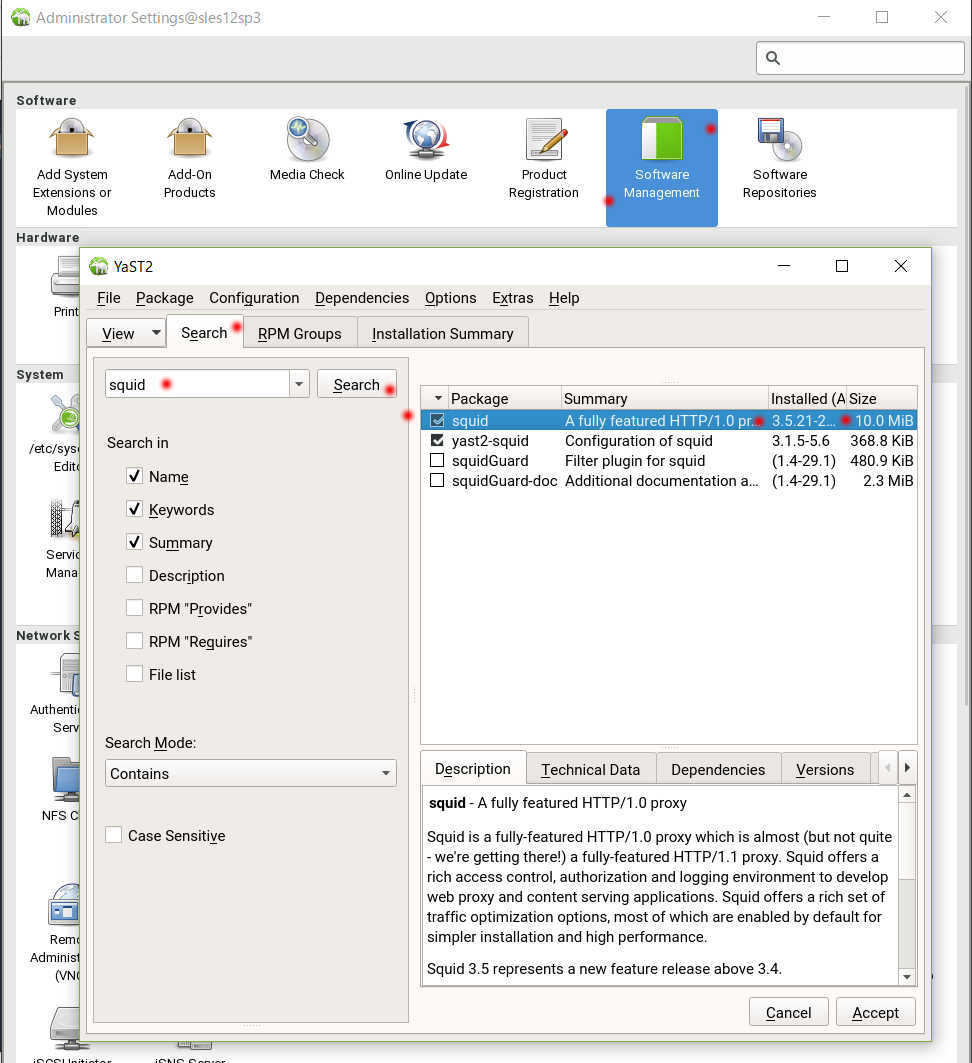Click the package list sort arrow header
The width and height of the screenshot is (972, 1063).
tap(438, 399)
